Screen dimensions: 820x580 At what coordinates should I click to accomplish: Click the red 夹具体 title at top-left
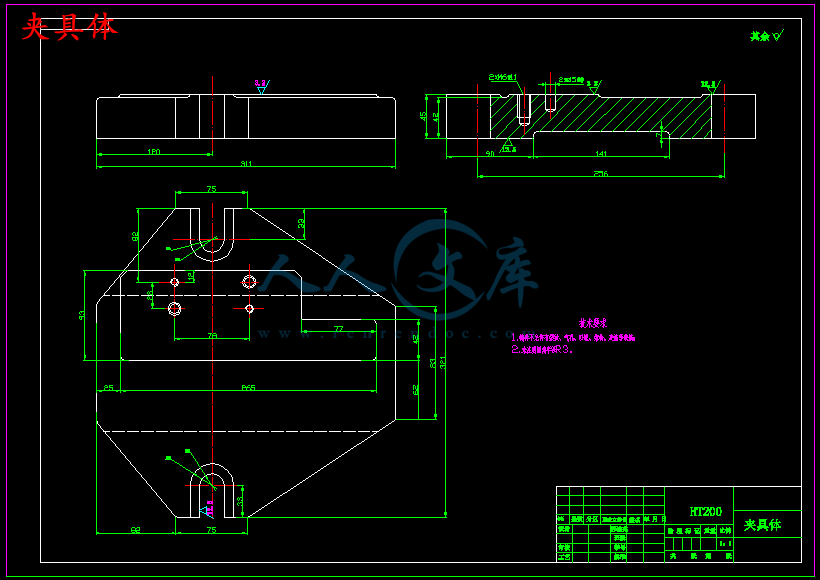[69, 27]
